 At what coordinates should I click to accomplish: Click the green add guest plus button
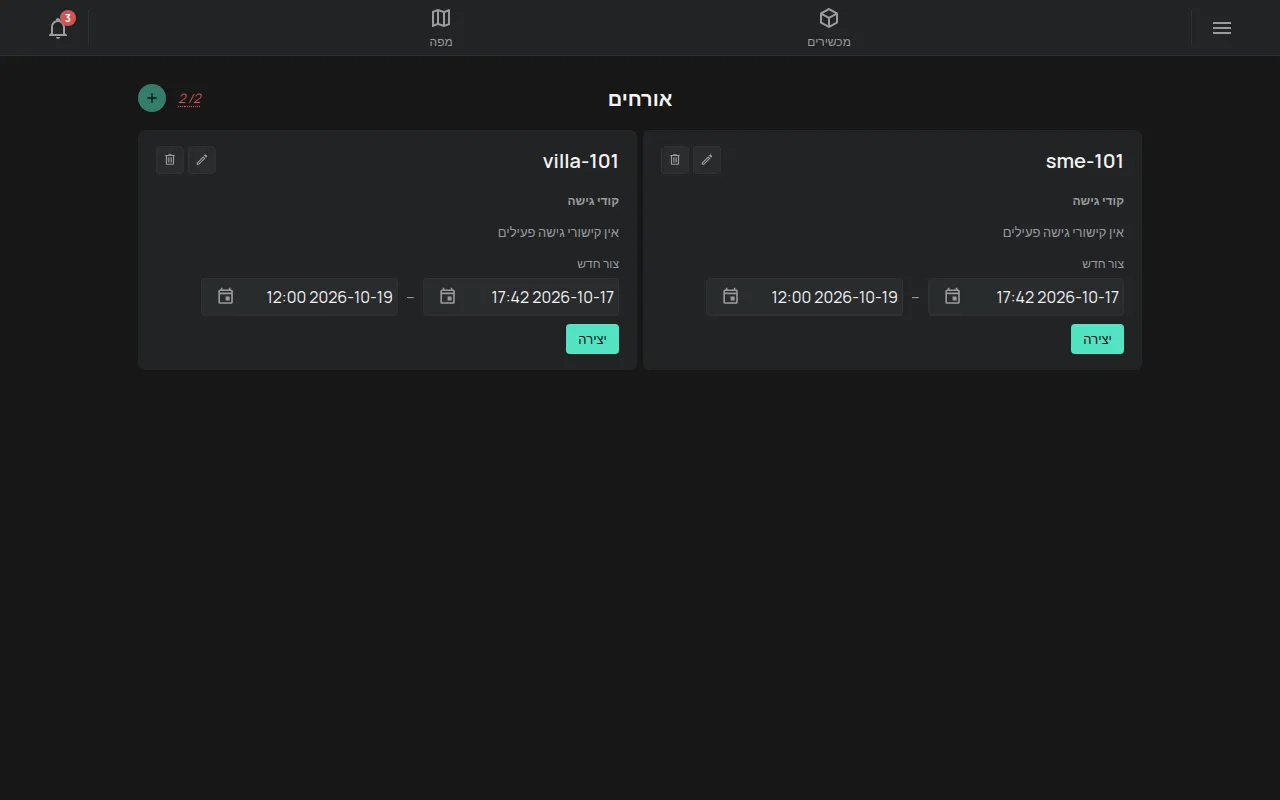tap(152, 98)
